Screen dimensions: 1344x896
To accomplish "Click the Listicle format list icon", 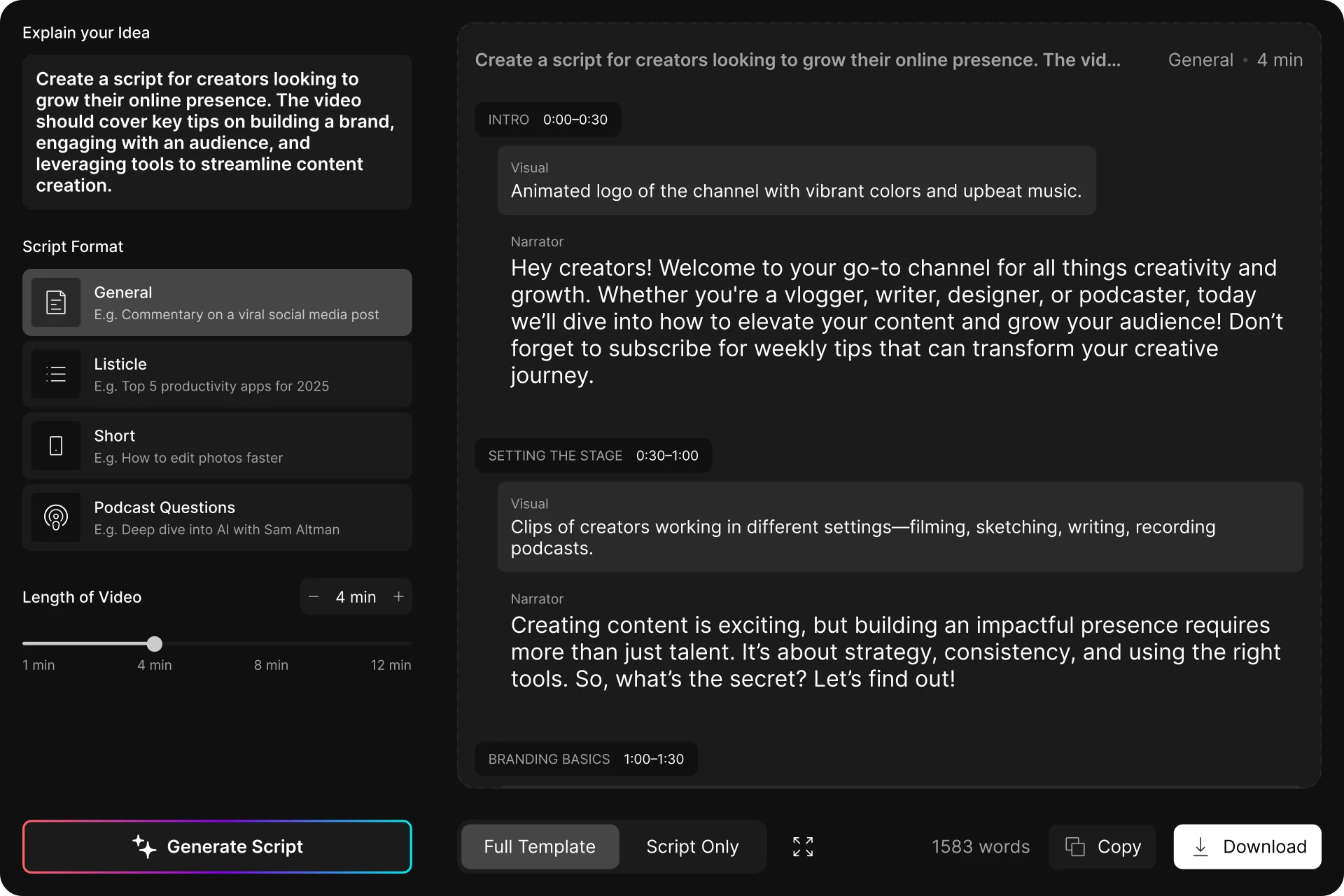I will pos(55,374).
